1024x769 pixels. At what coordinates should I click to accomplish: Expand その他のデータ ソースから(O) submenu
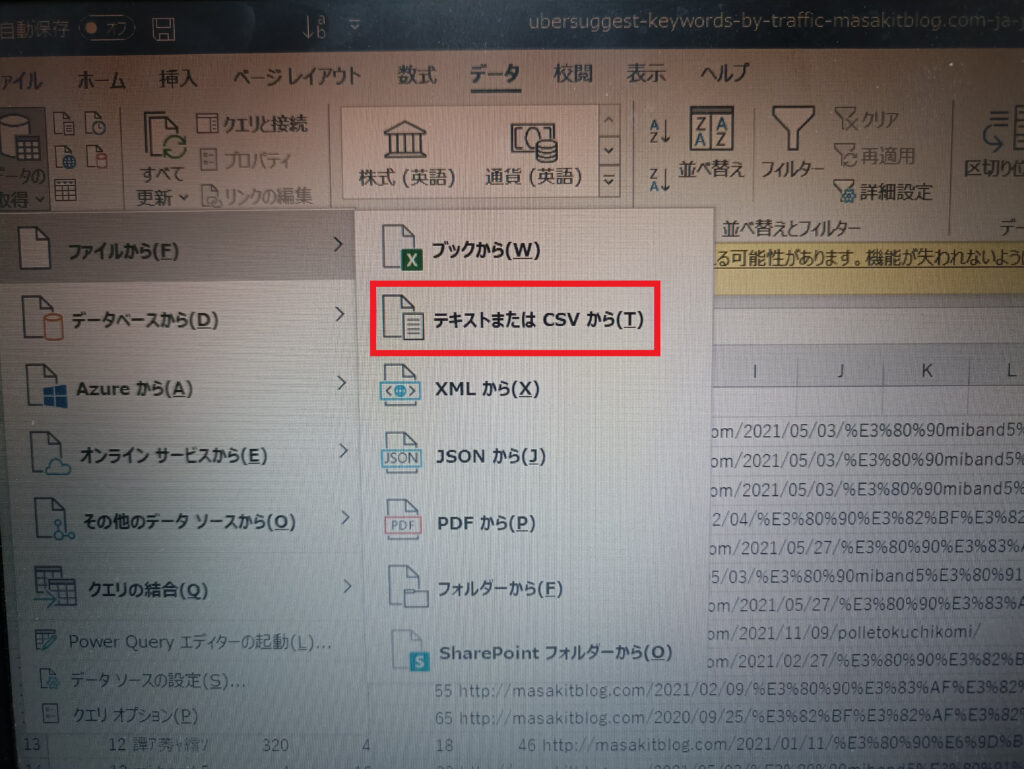191,521
